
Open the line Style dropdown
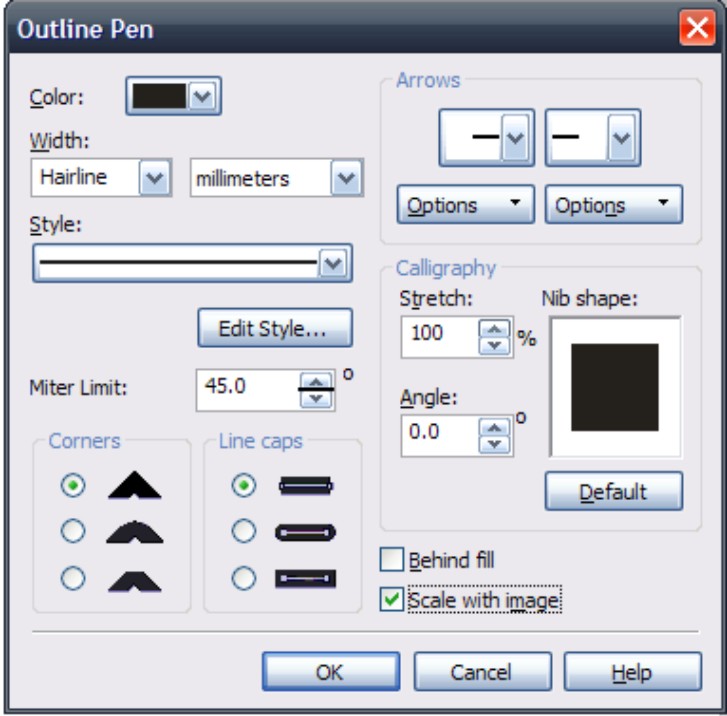333,263
